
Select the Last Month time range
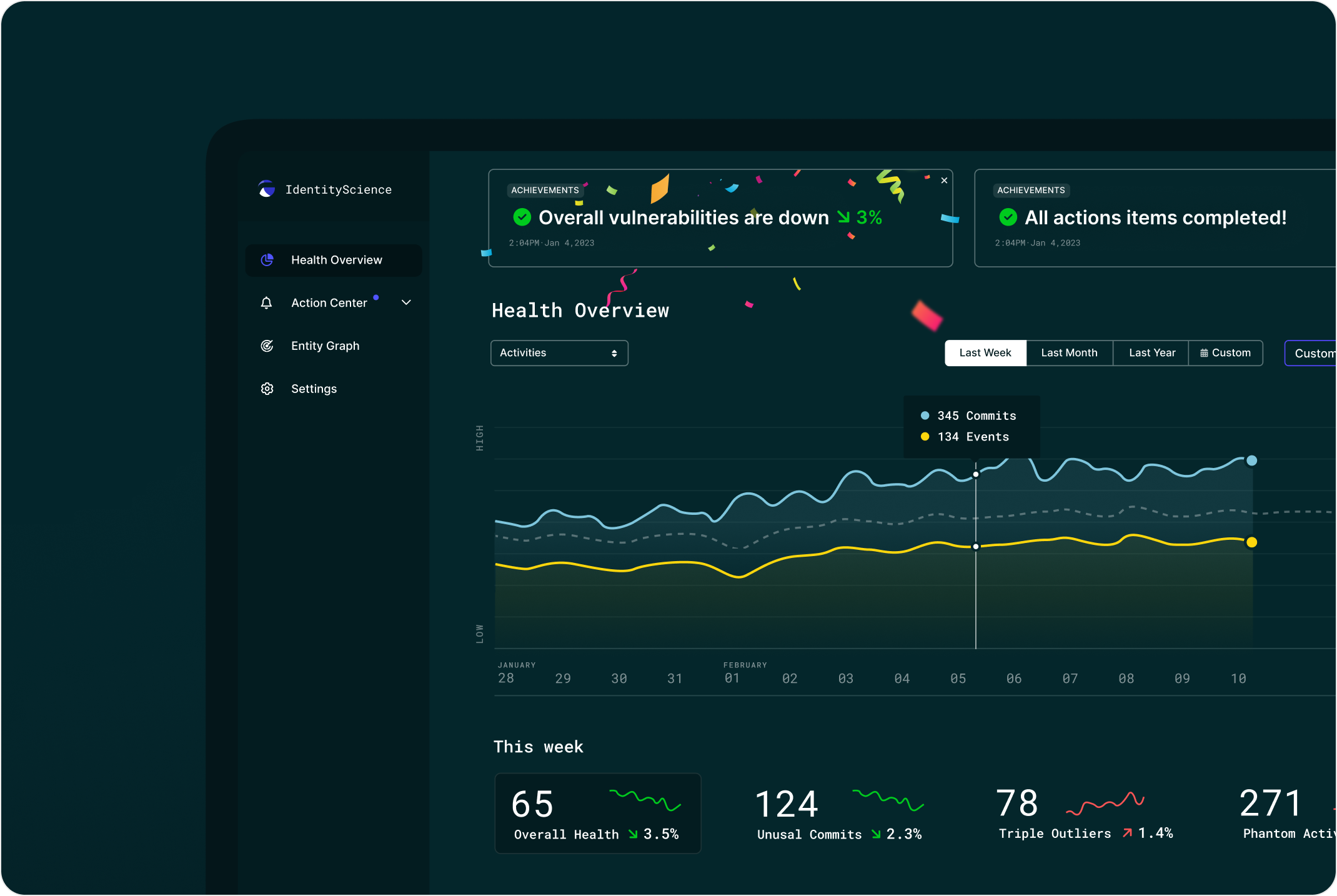point(1069,353)
